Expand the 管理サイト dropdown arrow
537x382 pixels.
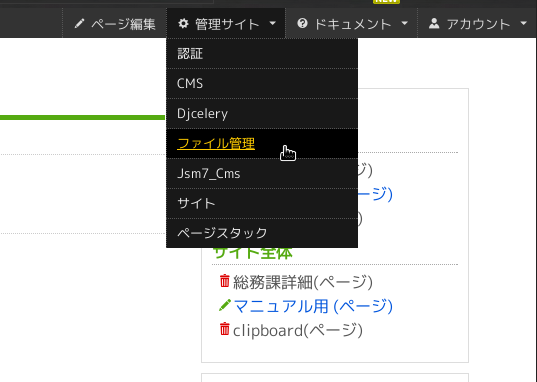click(x=273, y=23)
